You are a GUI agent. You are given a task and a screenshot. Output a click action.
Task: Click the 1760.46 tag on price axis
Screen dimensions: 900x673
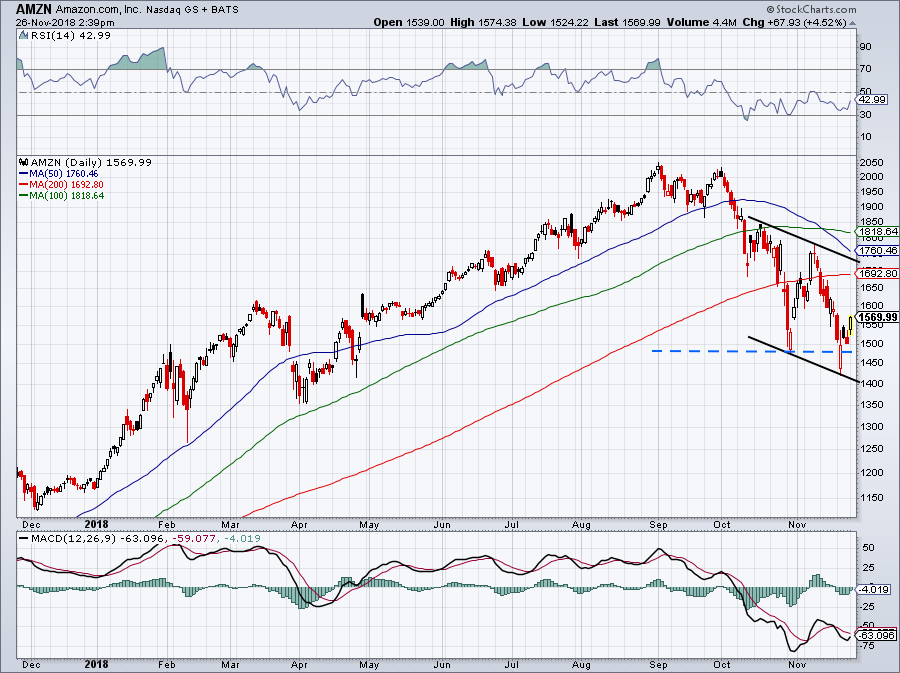877,250
